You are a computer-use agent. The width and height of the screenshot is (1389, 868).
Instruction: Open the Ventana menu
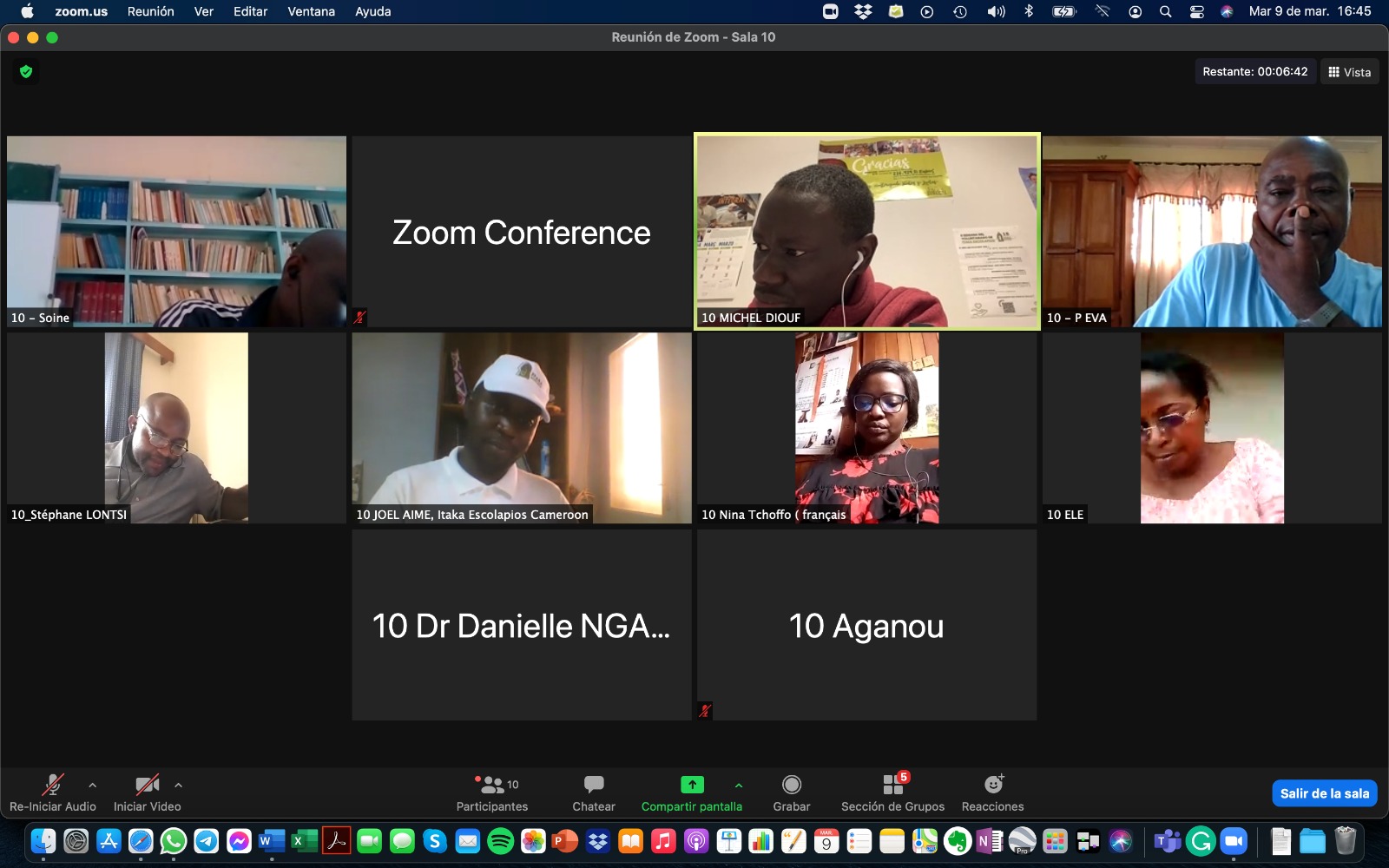tap(311, 11)
